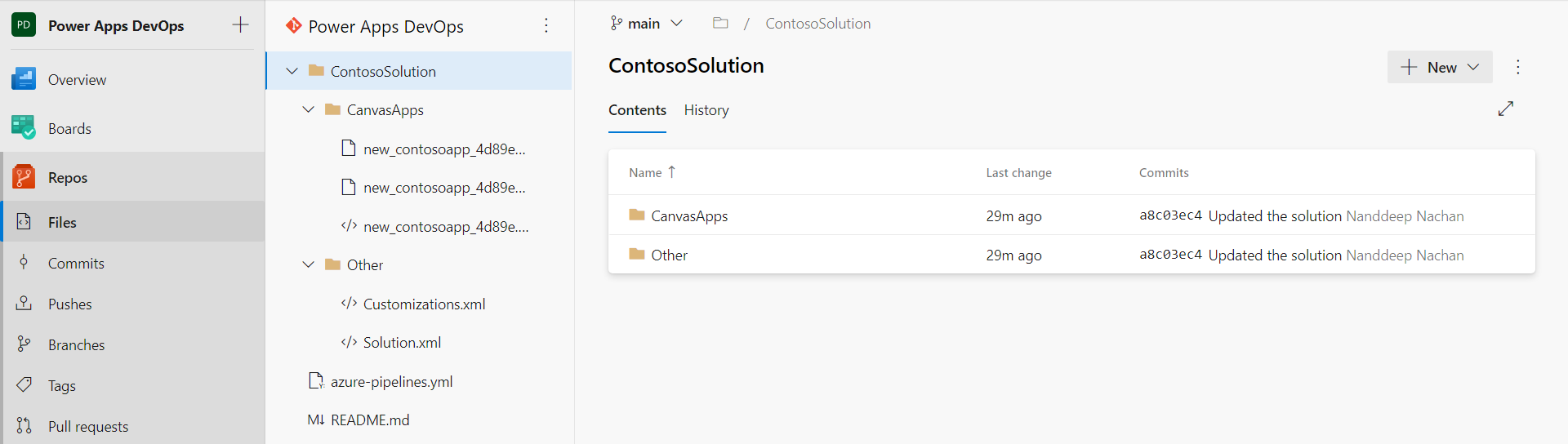Screen dimensions: 1568x444
Task: Select the Commits menu item
Action: 76,263
